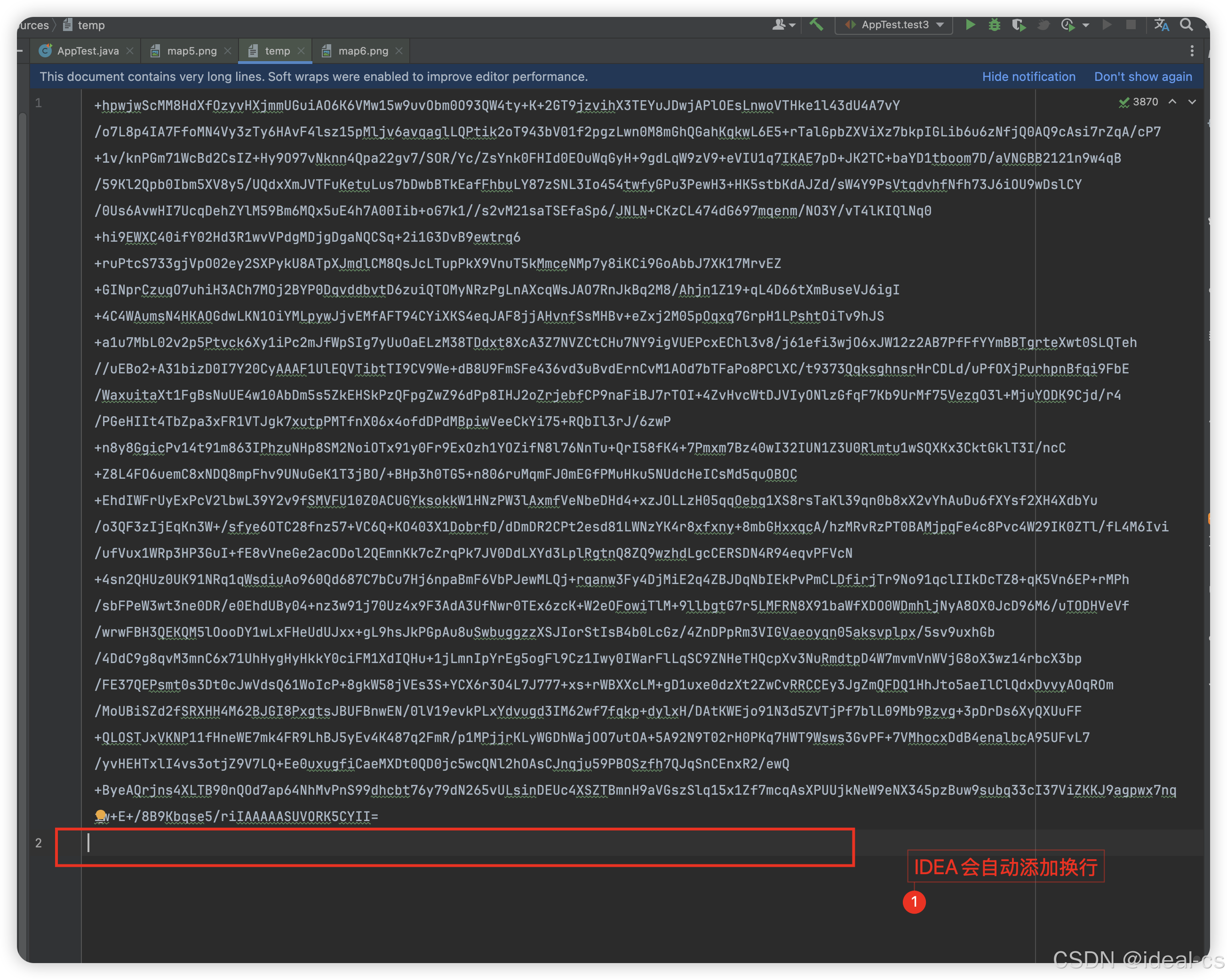Image resolution: width=1227 pixels, height=980 pixels.
Task: Click the Don't show again link
Action: coord(1143,77)
